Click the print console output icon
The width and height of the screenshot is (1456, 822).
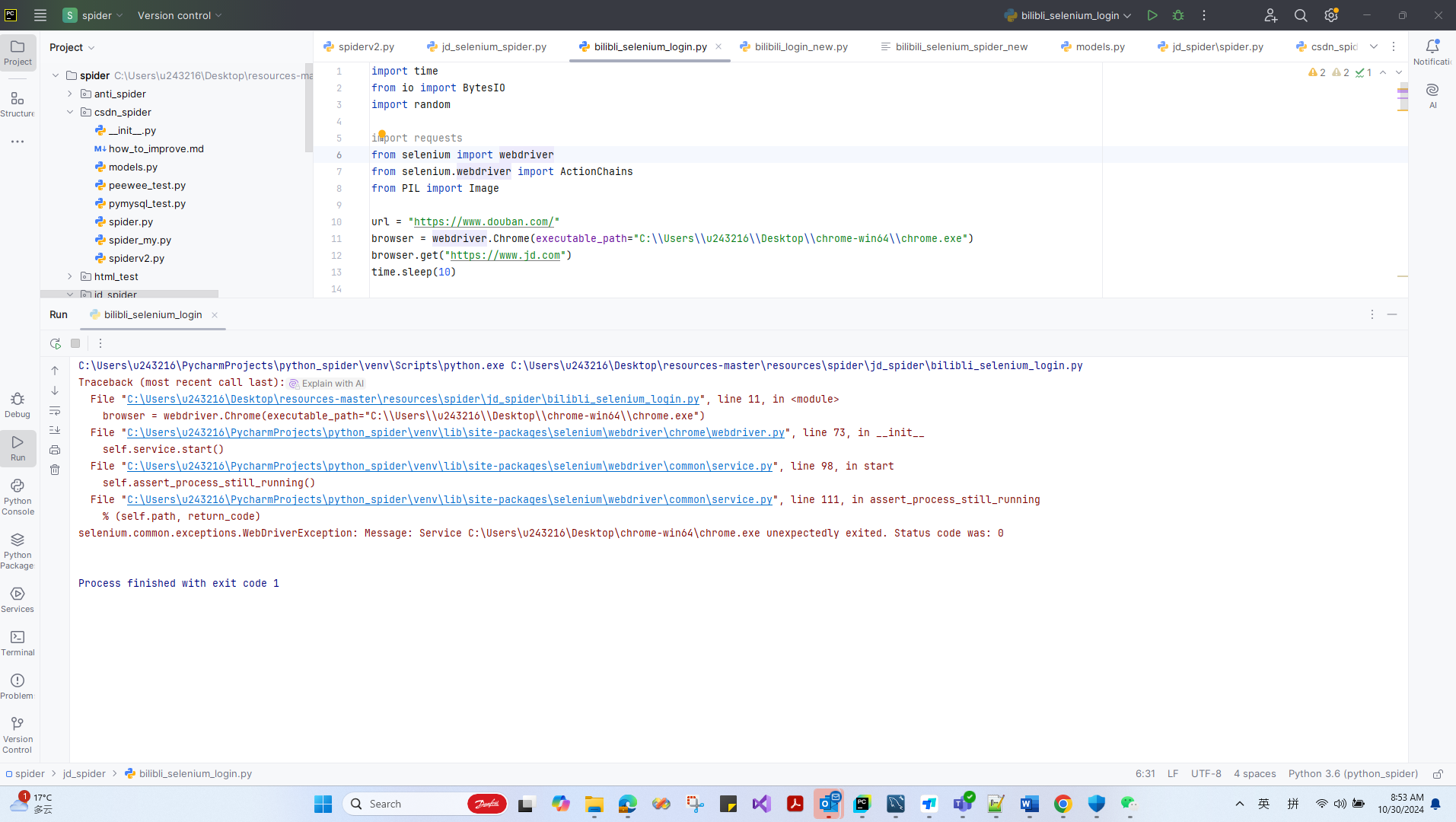(x=55, y=450)
